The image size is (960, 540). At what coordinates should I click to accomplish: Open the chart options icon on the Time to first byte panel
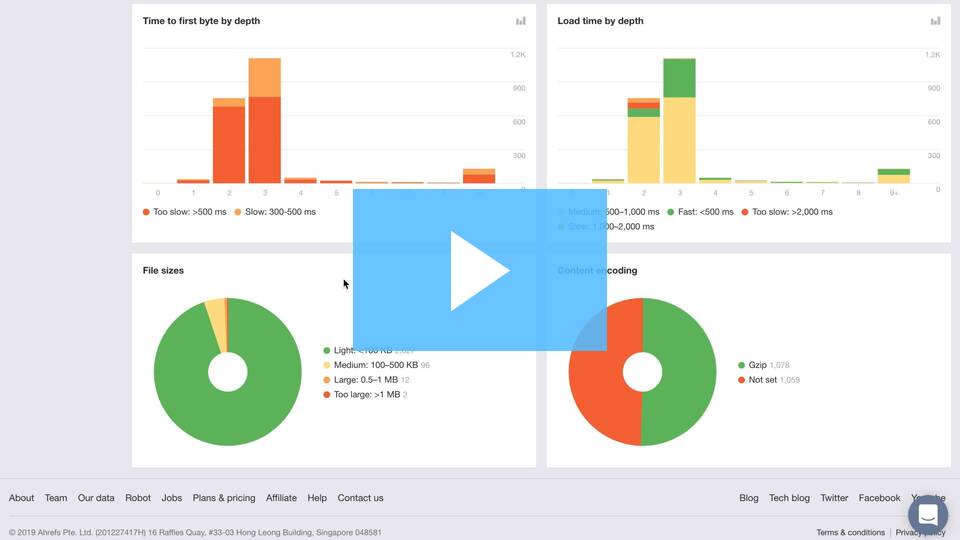(x=520, y=21)
